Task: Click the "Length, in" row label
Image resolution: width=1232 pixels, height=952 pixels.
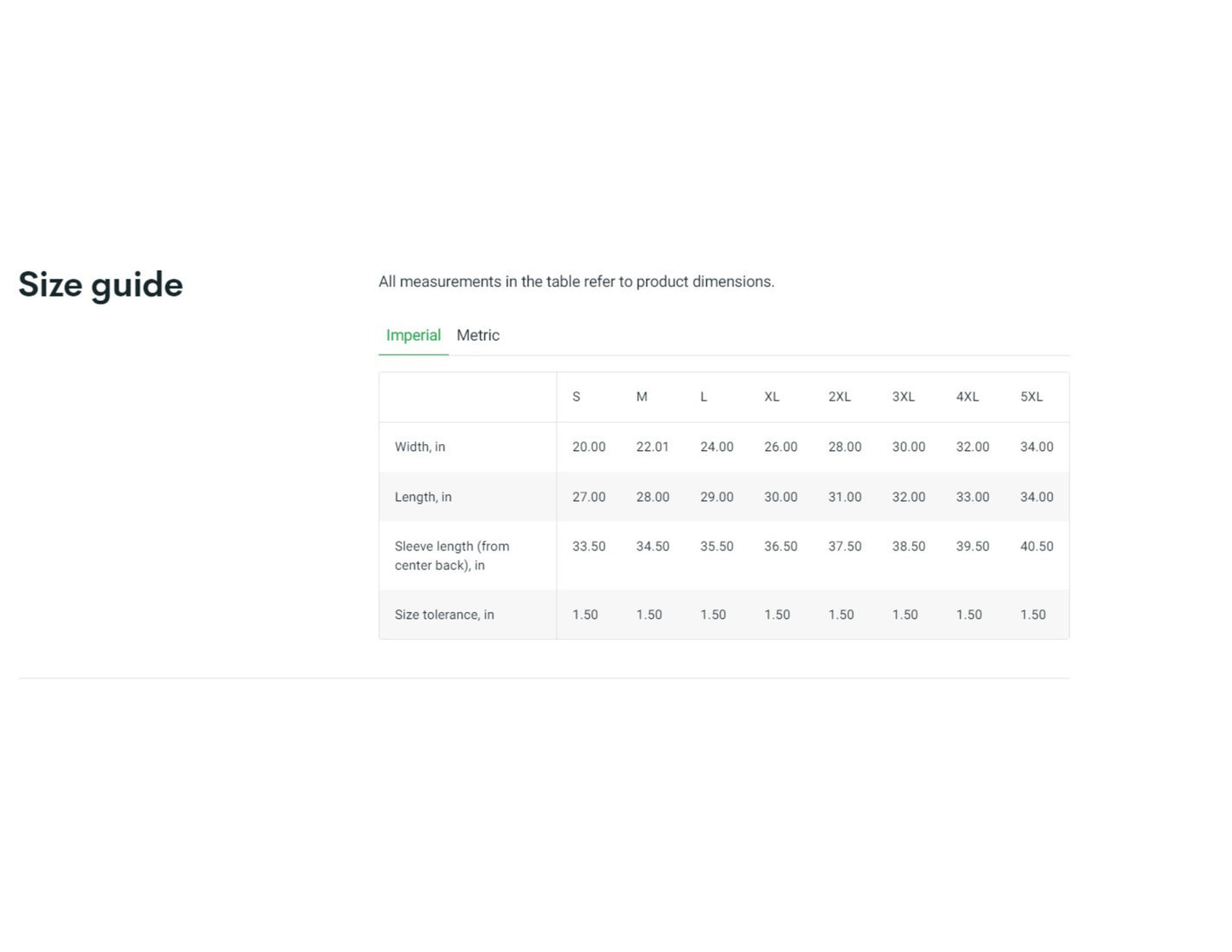Action: (423, 497)
